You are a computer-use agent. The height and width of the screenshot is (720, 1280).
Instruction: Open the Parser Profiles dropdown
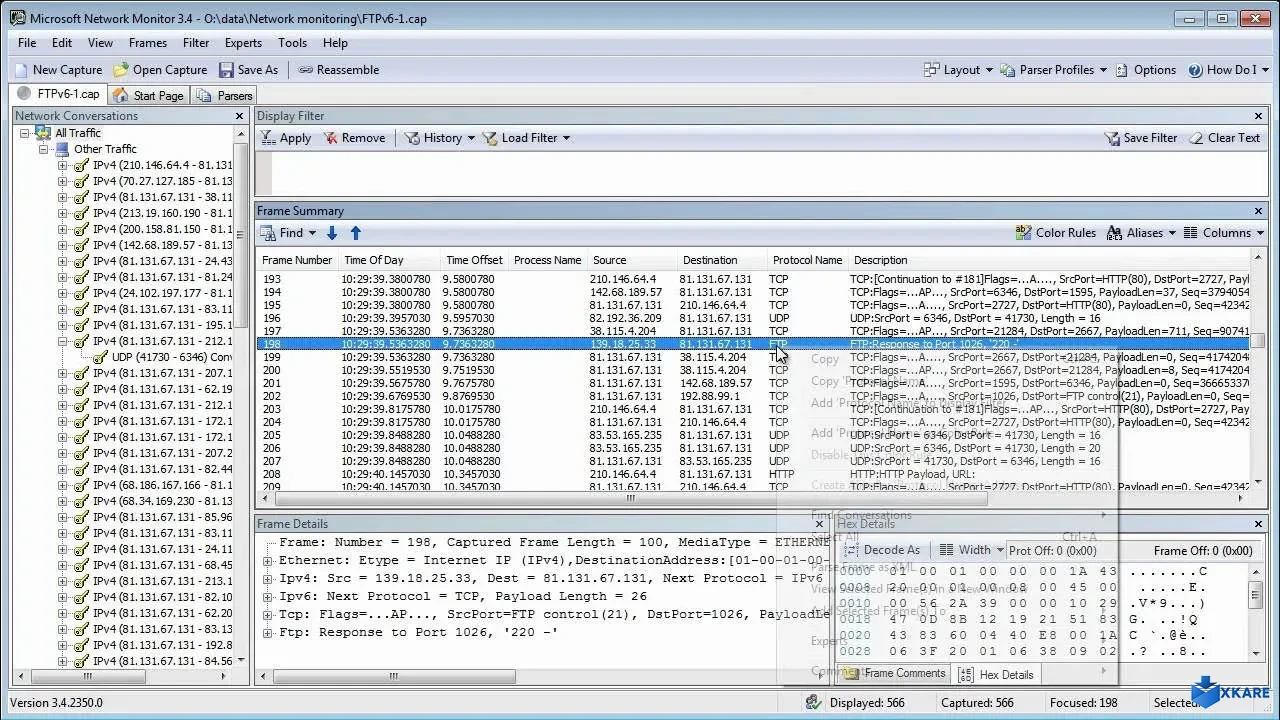(x=1053, y=70)
